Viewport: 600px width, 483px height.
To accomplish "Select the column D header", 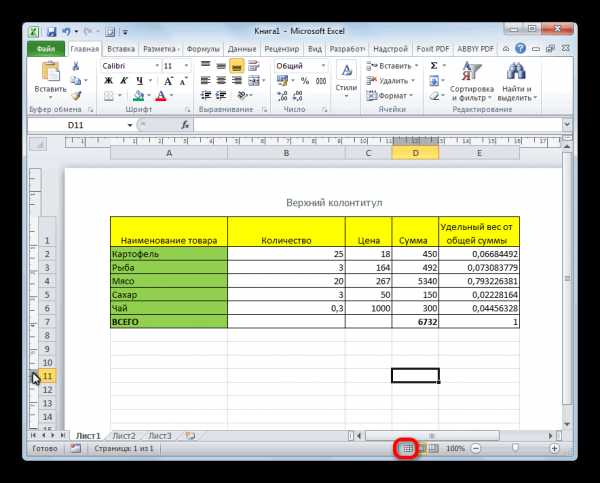I will [415, 153].
